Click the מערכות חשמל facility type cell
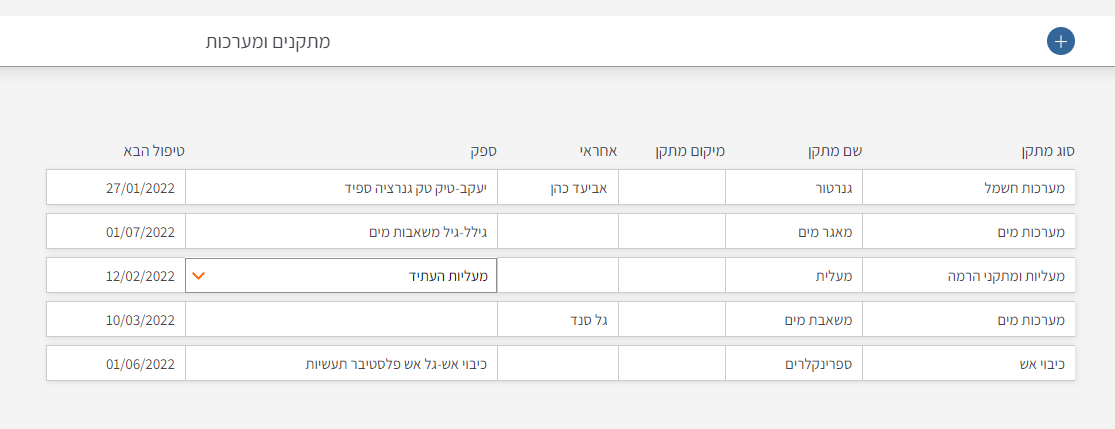Screen dimensions: 1115x429 969,187
